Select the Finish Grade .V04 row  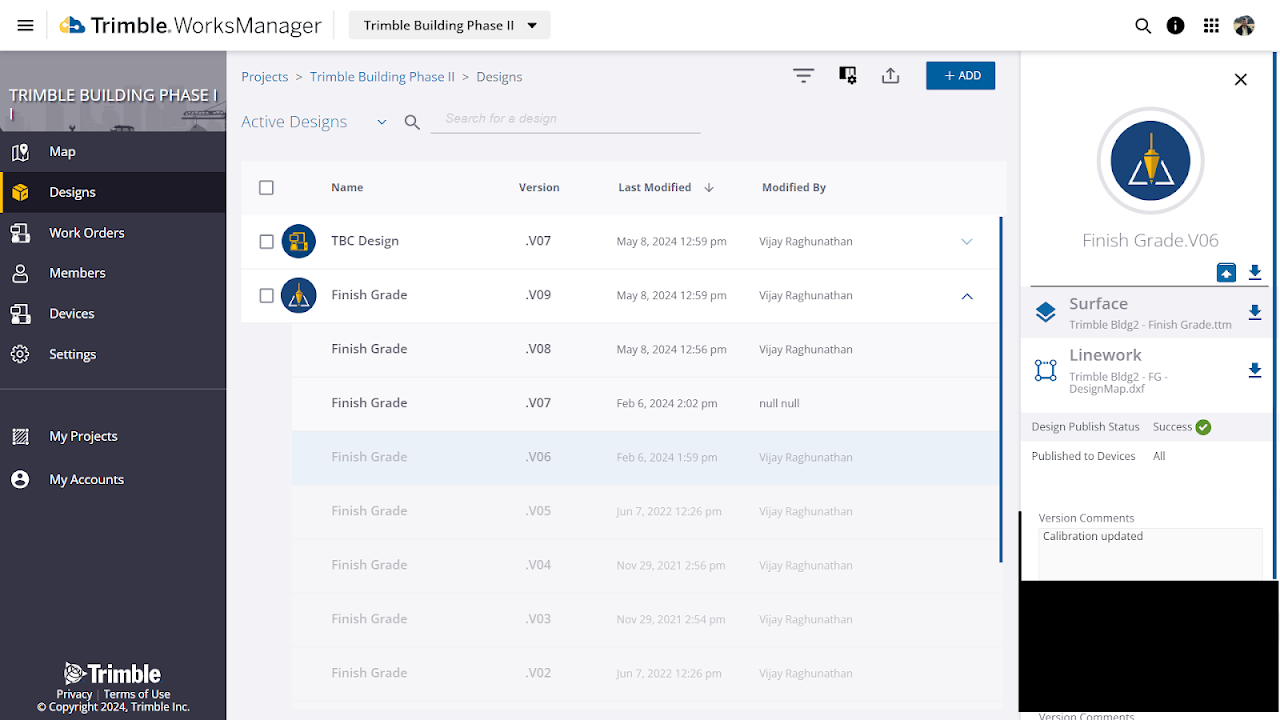coord(646,566)
